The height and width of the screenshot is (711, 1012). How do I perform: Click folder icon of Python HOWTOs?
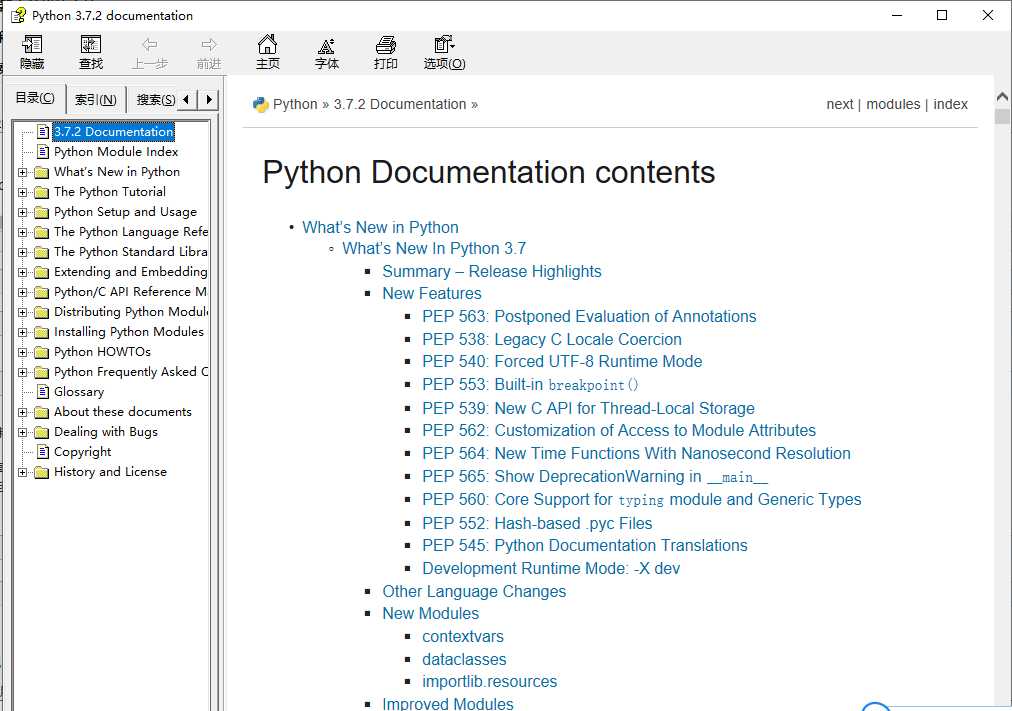[x=41, y=352]
